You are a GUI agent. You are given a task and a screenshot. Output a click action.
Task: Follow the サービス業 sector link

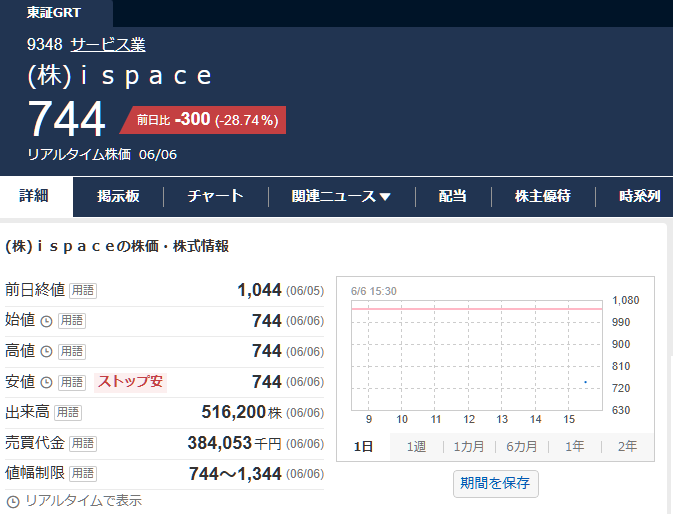pyautogui.click(x=108, y=45)
